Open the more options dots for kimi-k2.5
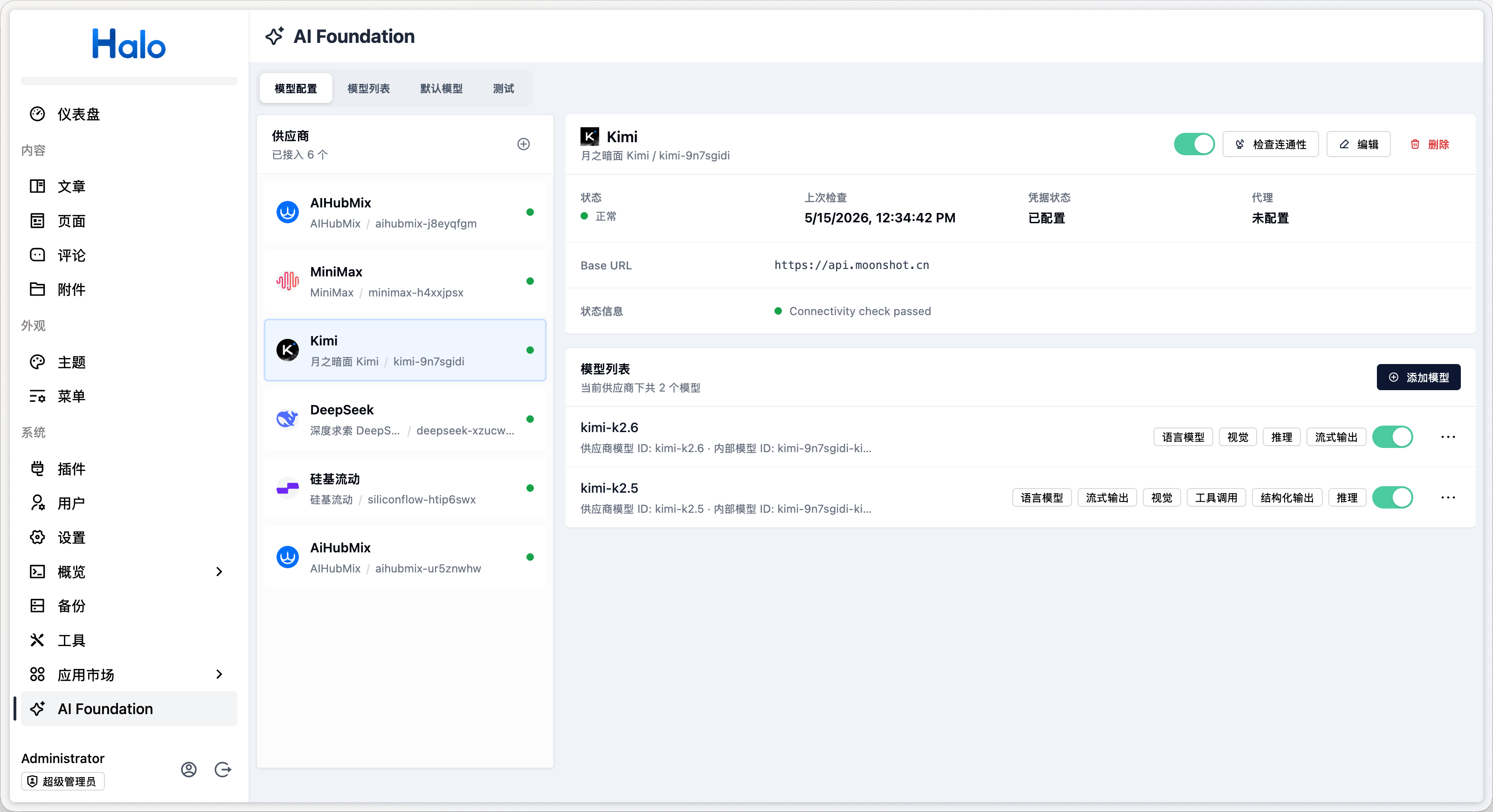 (x=1448, y=498)
